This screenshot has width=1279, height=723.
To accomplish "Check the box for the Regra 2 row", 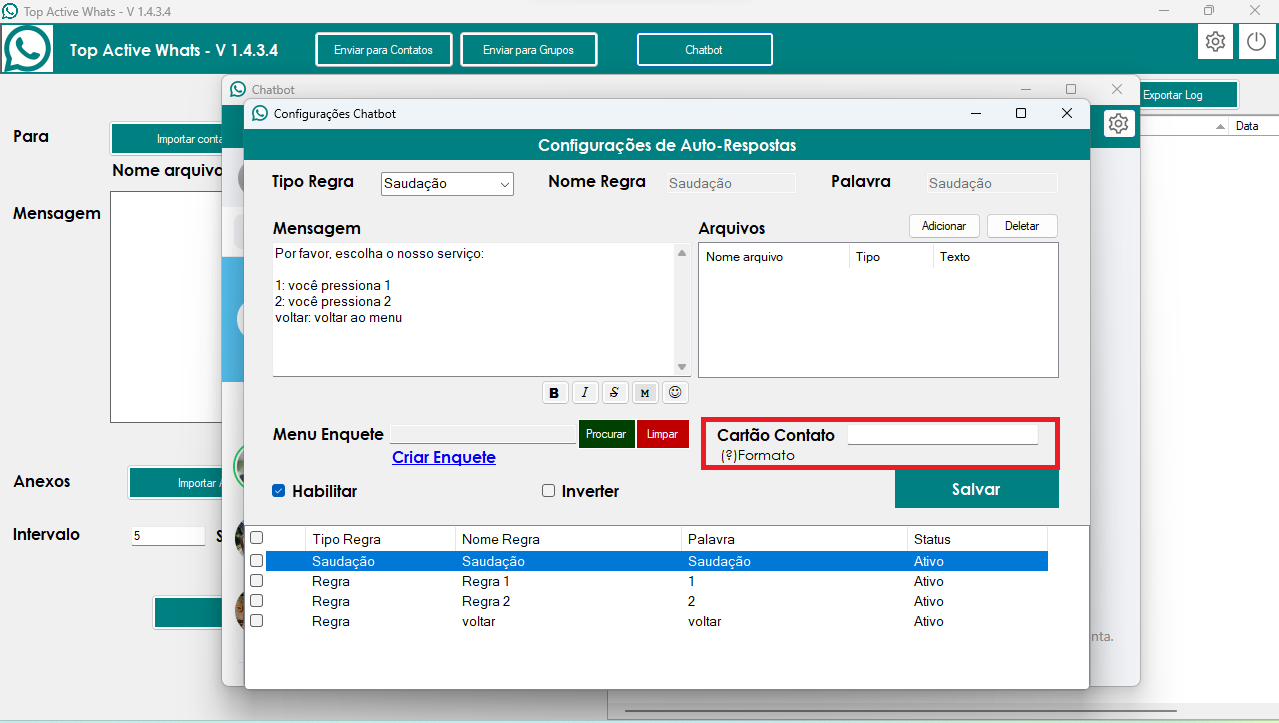I will (257, 601).
